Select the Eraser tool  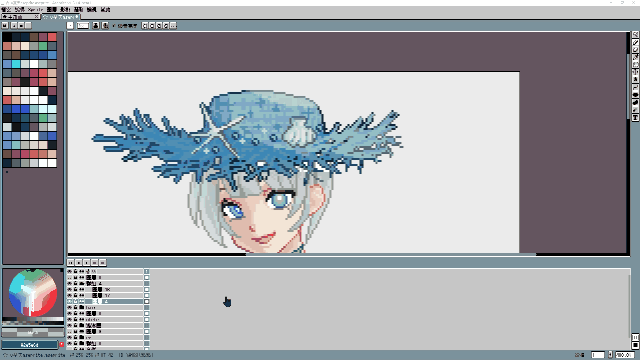[636, 50]
